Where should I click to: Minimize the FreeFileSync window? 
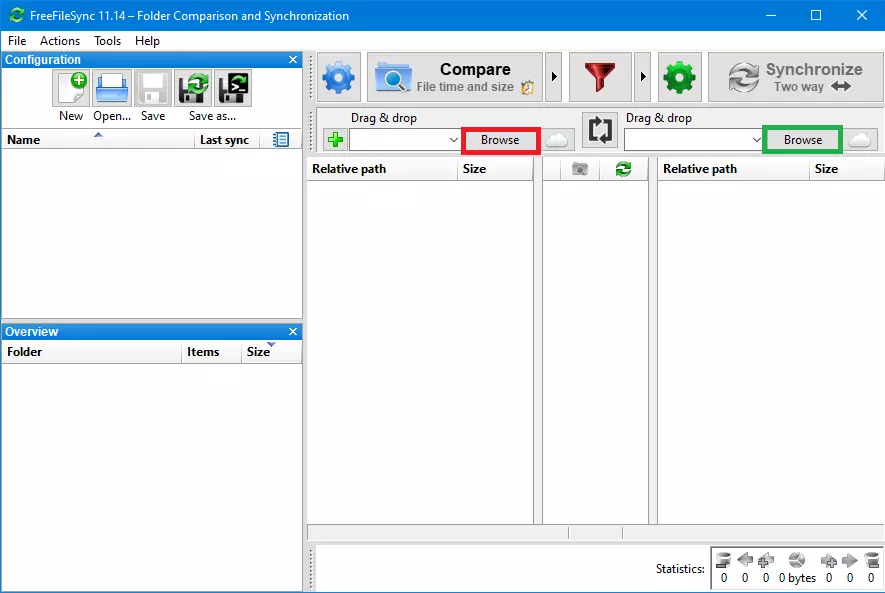[770, 15]
